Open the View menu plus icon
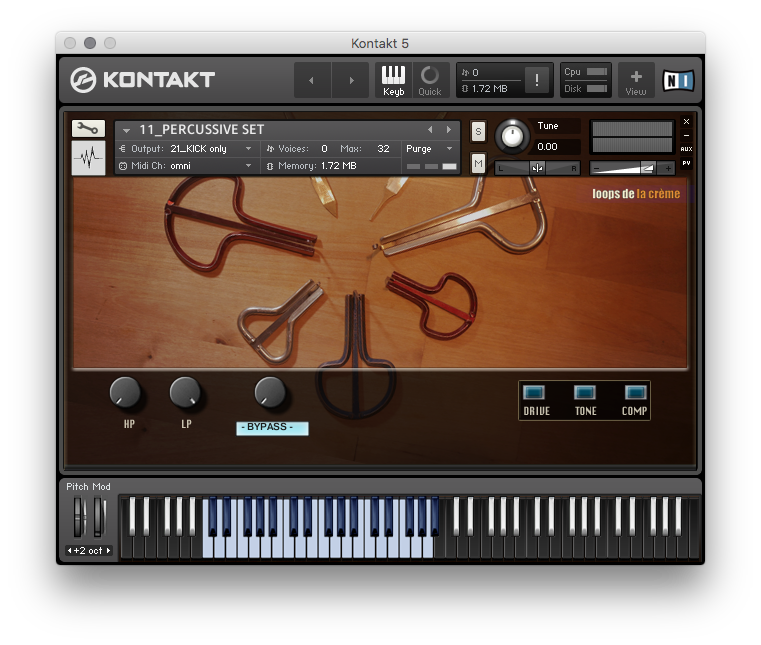Image resolution: width=761 pixels, height=645 pixels. pyautogui.click(x=636, y=81)
